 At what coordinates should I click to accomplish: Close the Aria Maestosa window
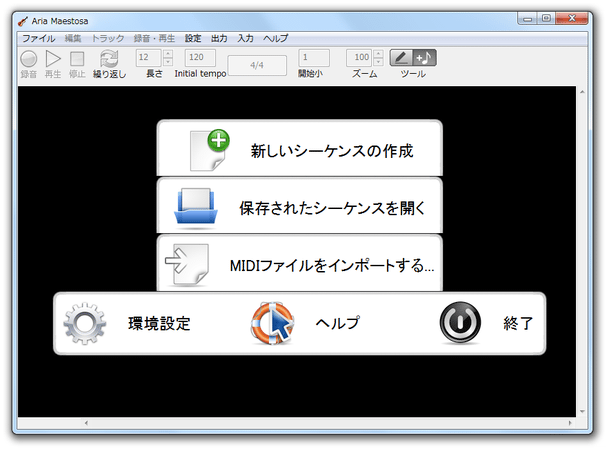pos(572,19)
